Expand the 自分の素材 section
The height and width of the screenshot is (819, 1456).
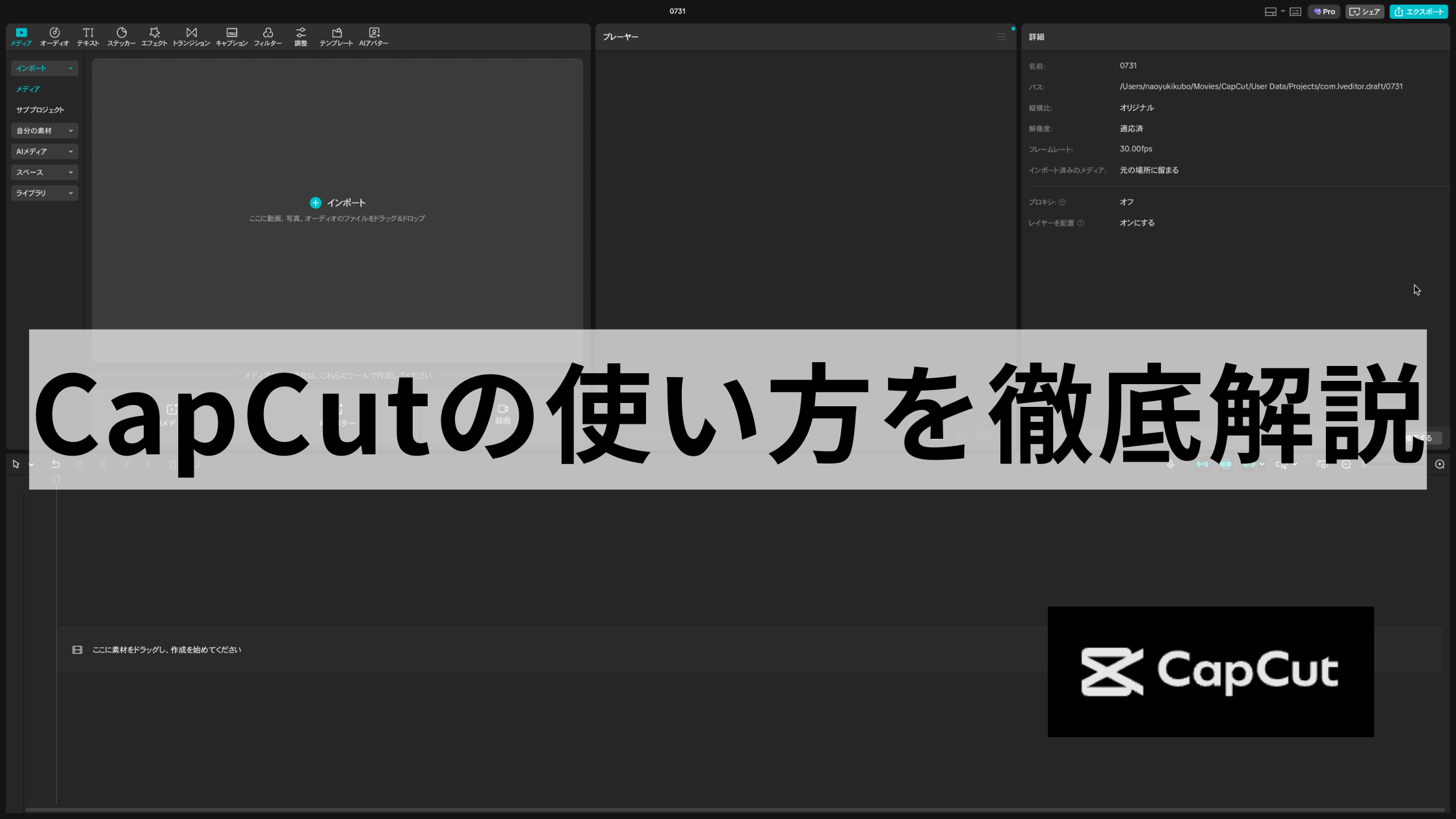pos(45,131)
